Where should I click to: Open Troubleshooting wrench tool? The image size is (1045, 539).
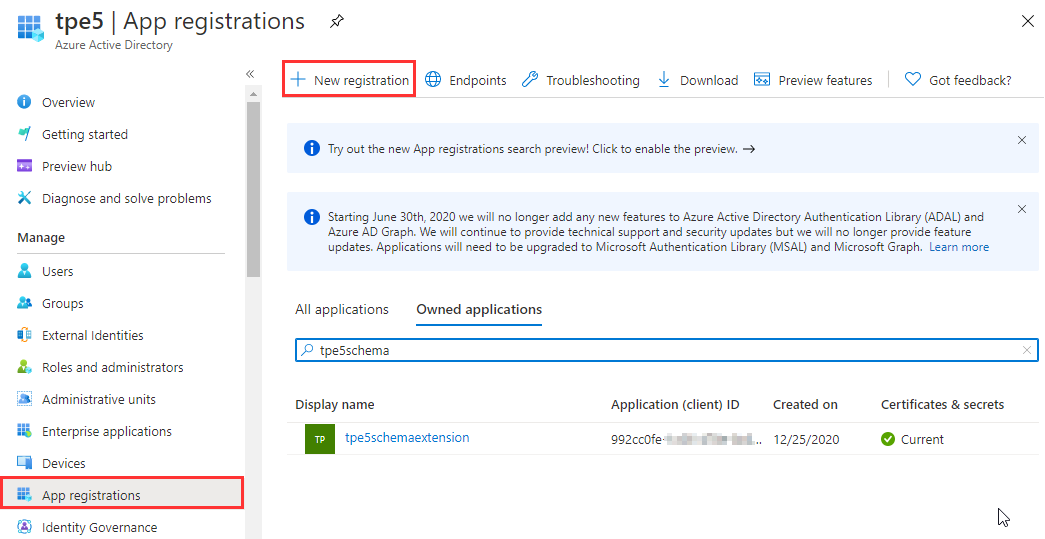coord(530,80)
